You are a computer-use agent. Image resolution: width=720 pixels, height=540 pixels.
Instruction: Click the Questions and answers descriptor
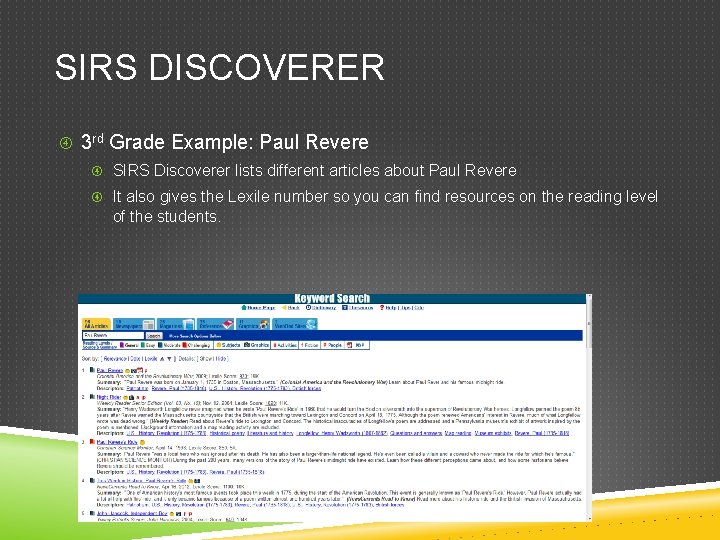coord(416,433)
